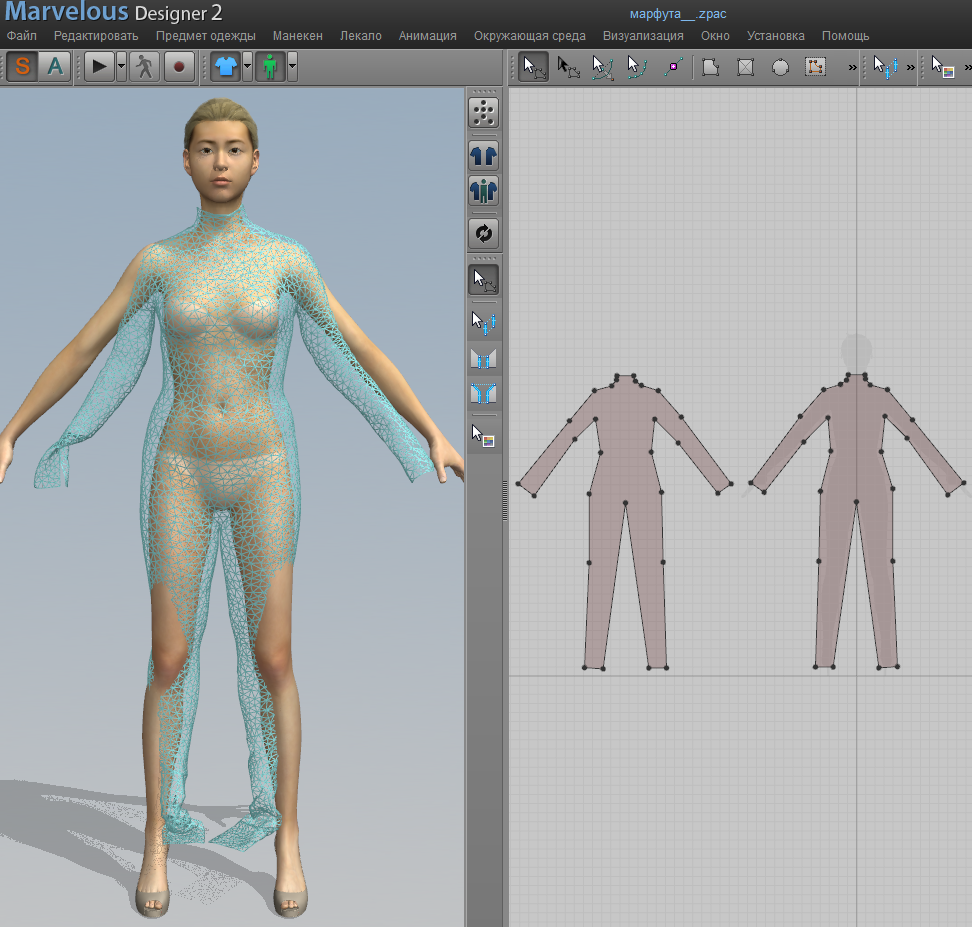
Task: Open the dropdown beside the play button
Action: coord(121,67)
